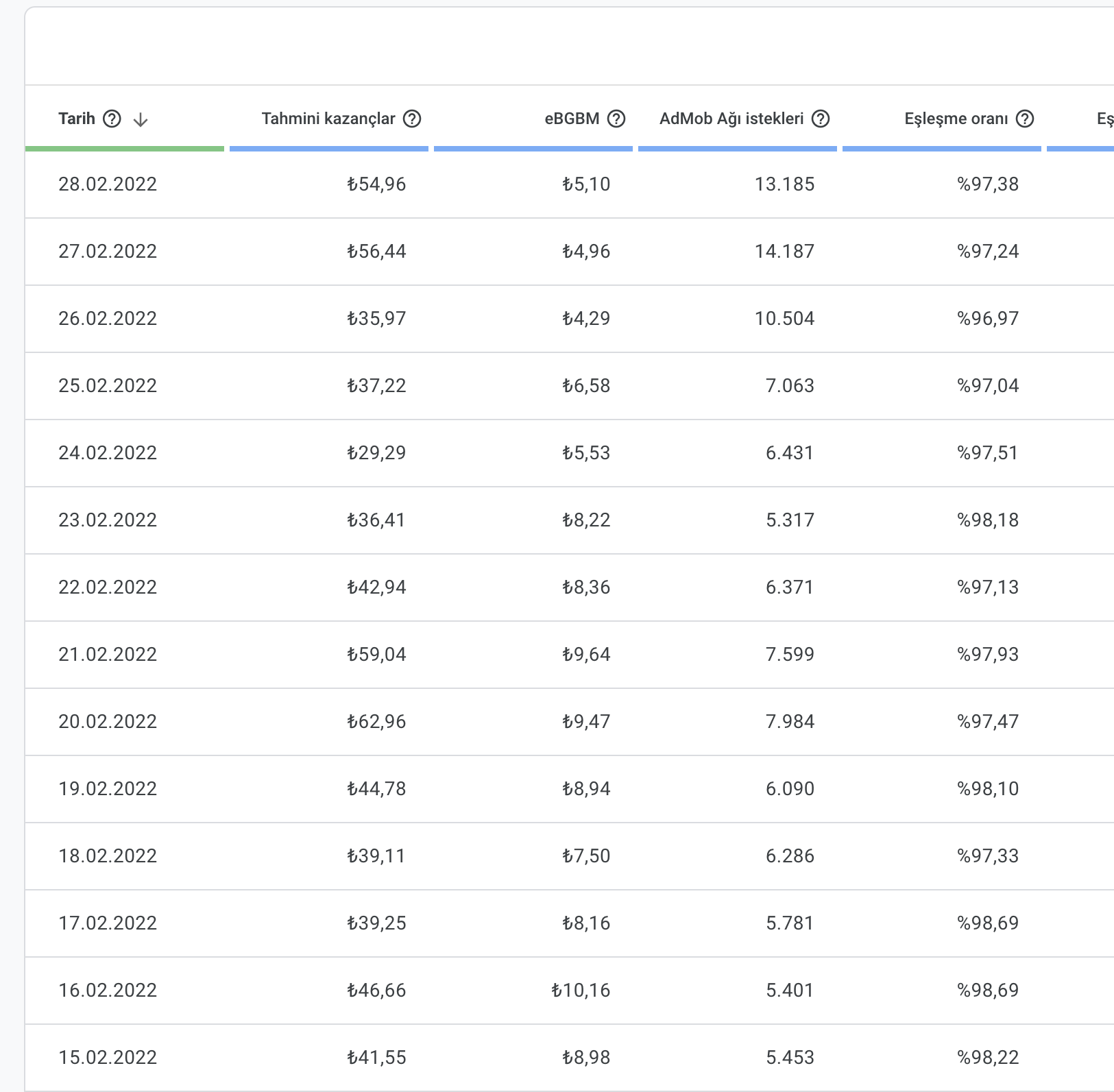Click the eBGBM value ₺7,50
The width and height of the screenshot is (1114, 1092).
(x=586, y=856)
